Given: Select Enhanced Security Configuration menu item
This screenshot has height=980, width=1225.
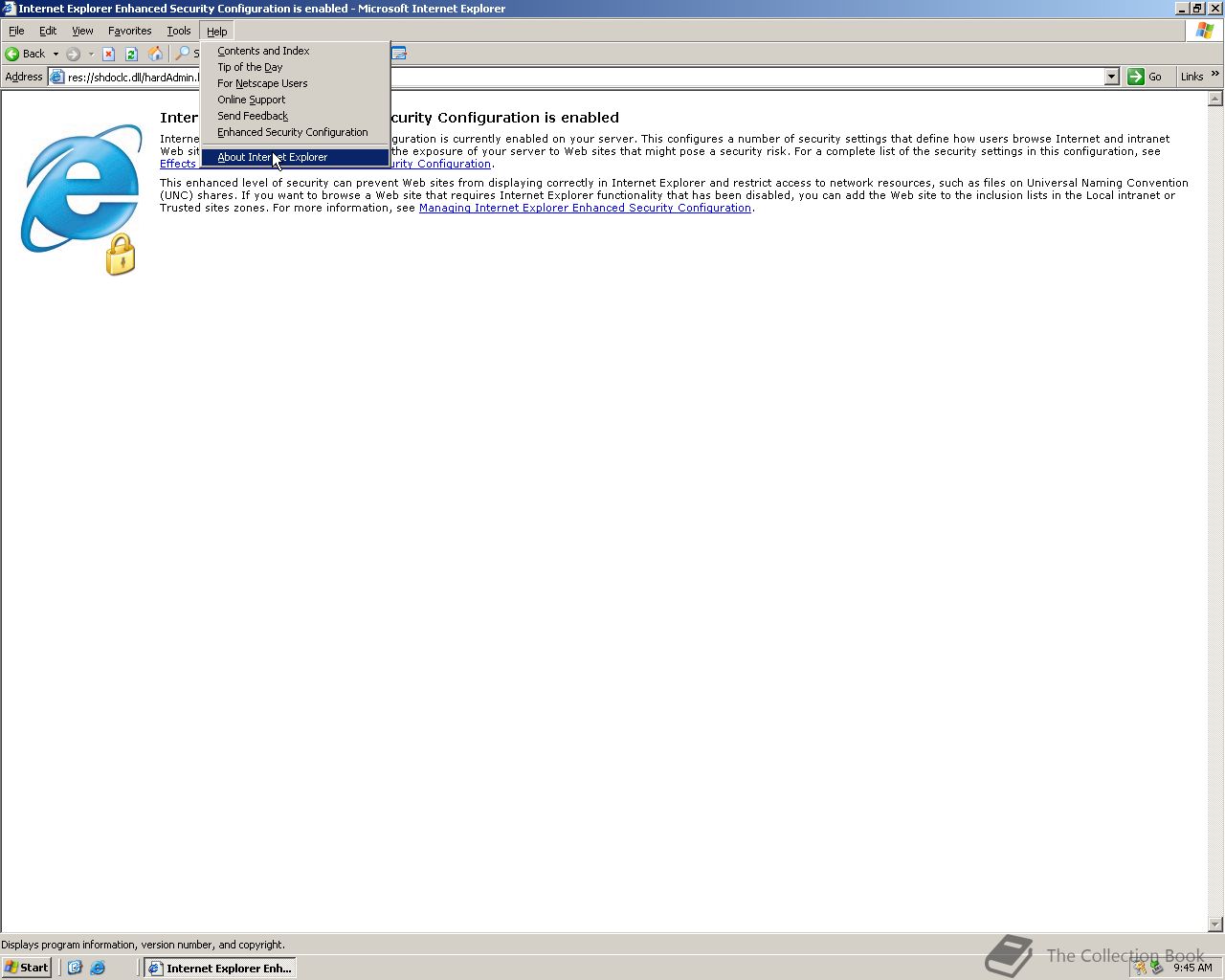Looking at the screenshot, I should tap(295, 132).
